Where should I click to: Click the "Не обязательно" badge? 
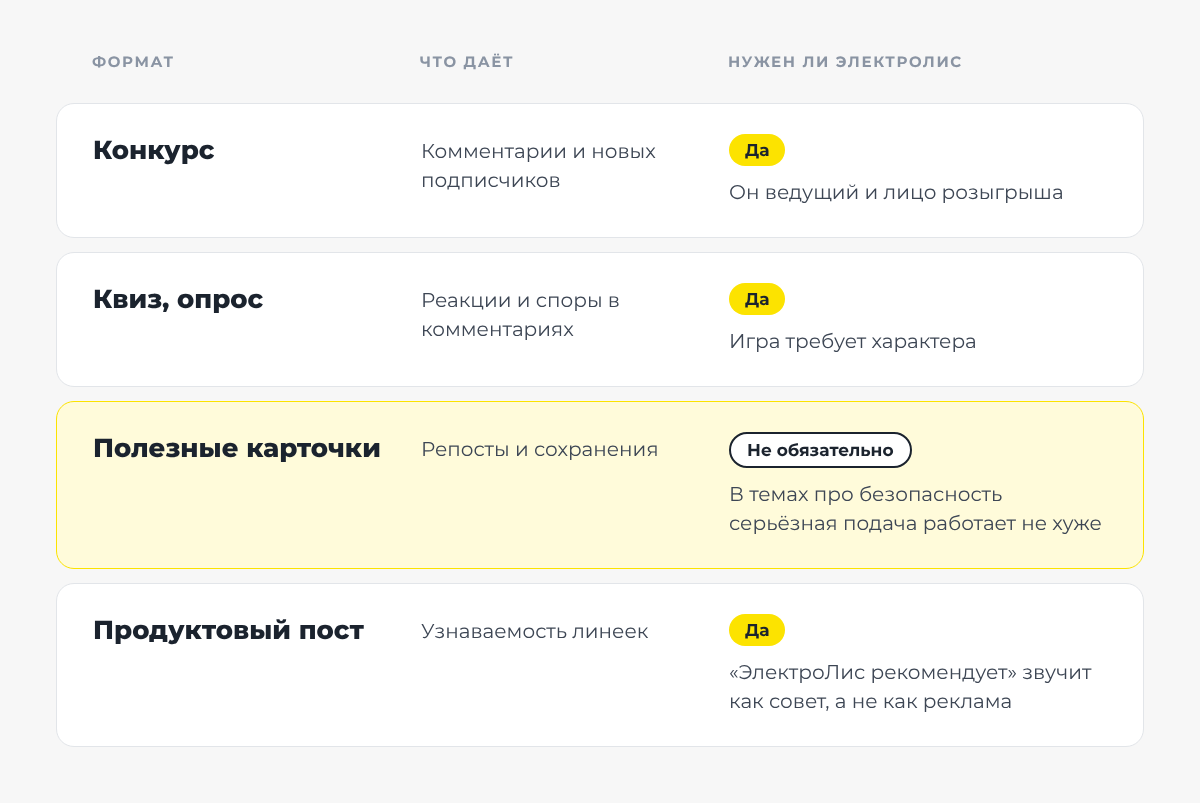tap(820, 450)
